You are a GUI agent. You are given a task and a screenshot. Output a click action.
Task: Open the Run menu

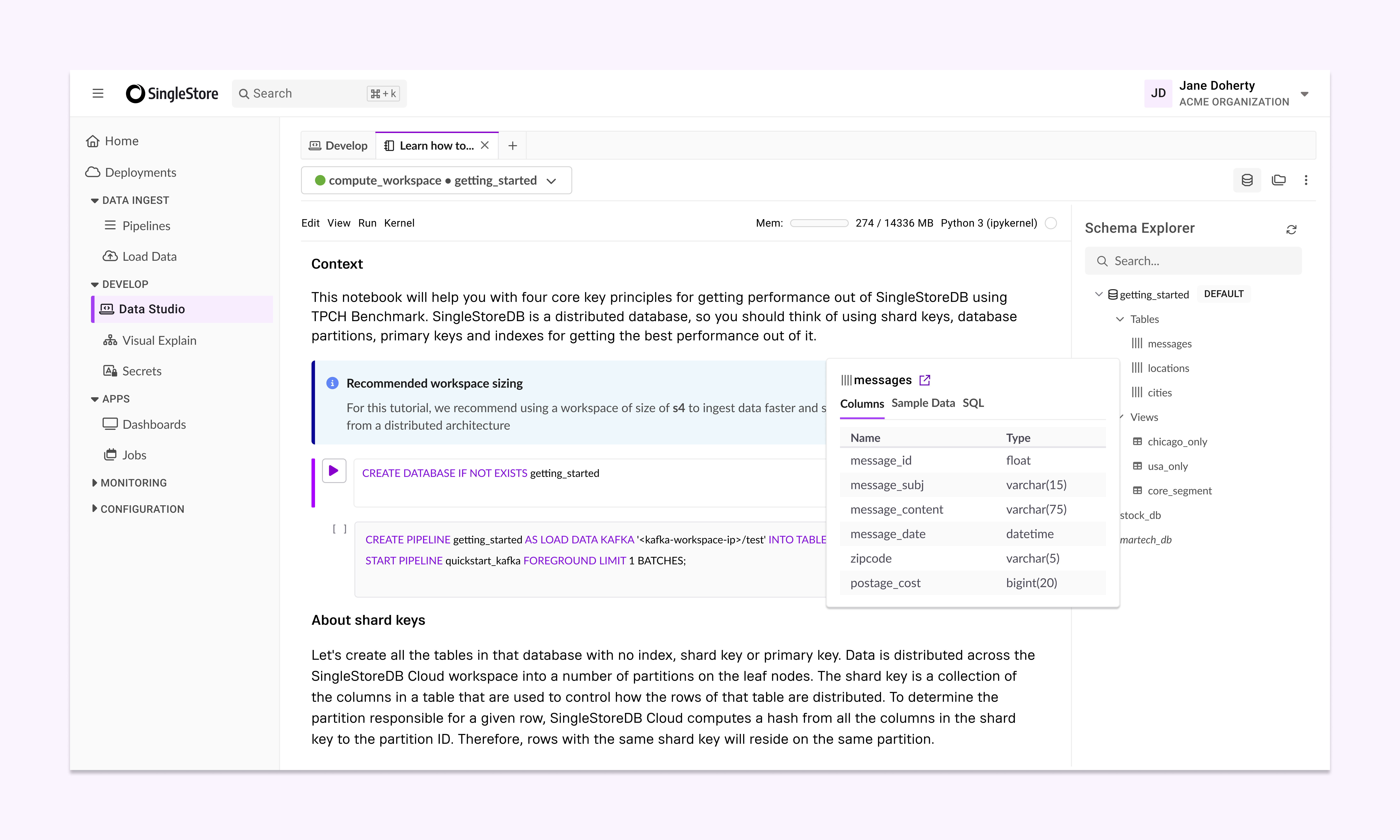click(367, 223)
